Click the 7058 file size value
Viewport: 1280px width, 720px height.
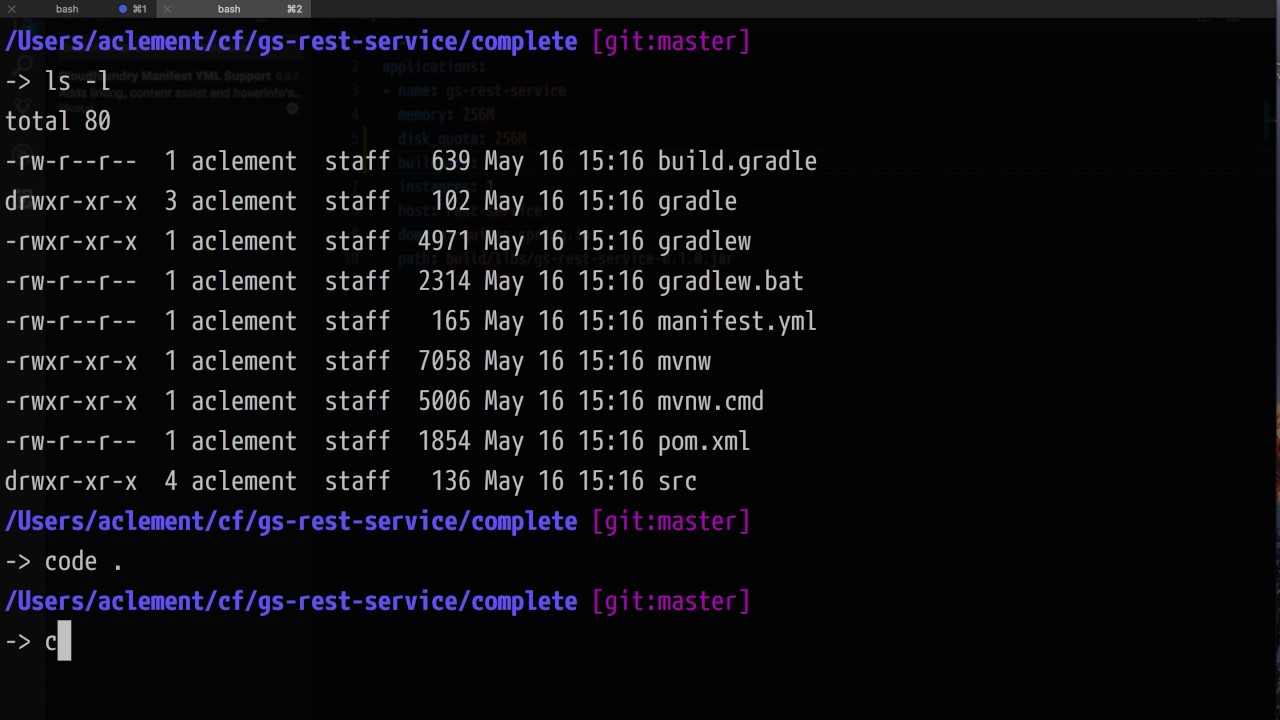(444, 362)
